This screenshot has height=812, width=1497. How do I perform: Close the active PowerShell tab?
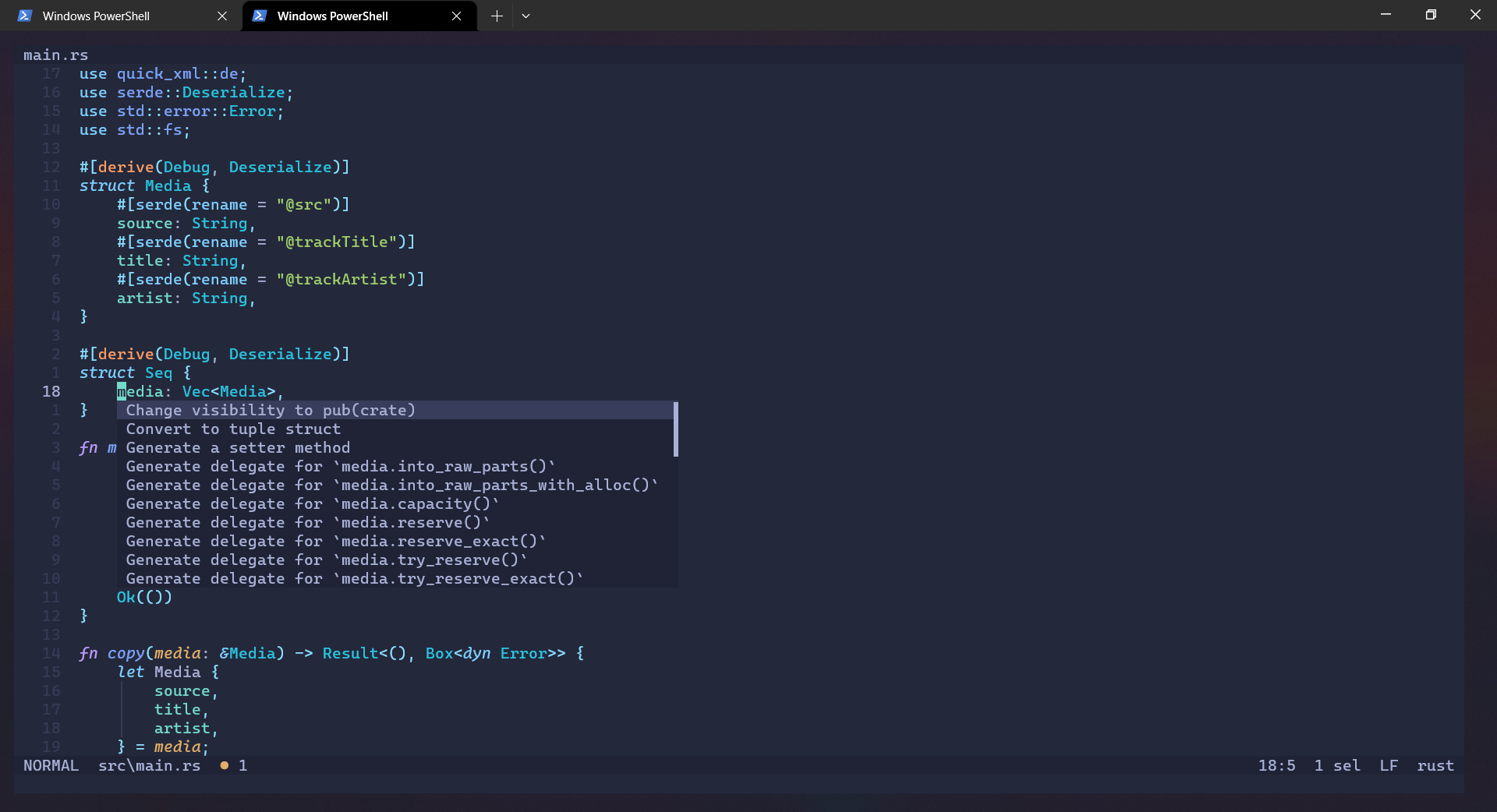coord(457,16)
